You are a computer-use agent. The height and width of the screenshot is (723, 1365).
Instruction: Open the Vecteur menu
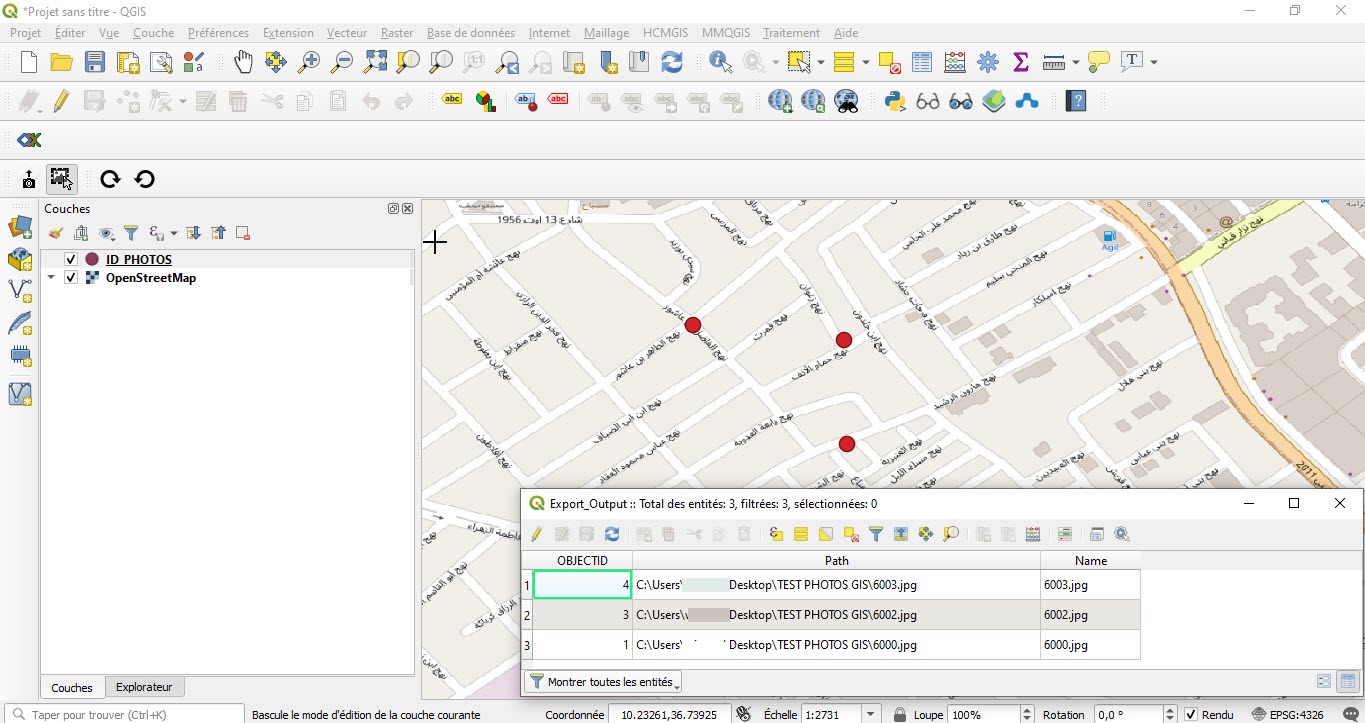[347, 33]
